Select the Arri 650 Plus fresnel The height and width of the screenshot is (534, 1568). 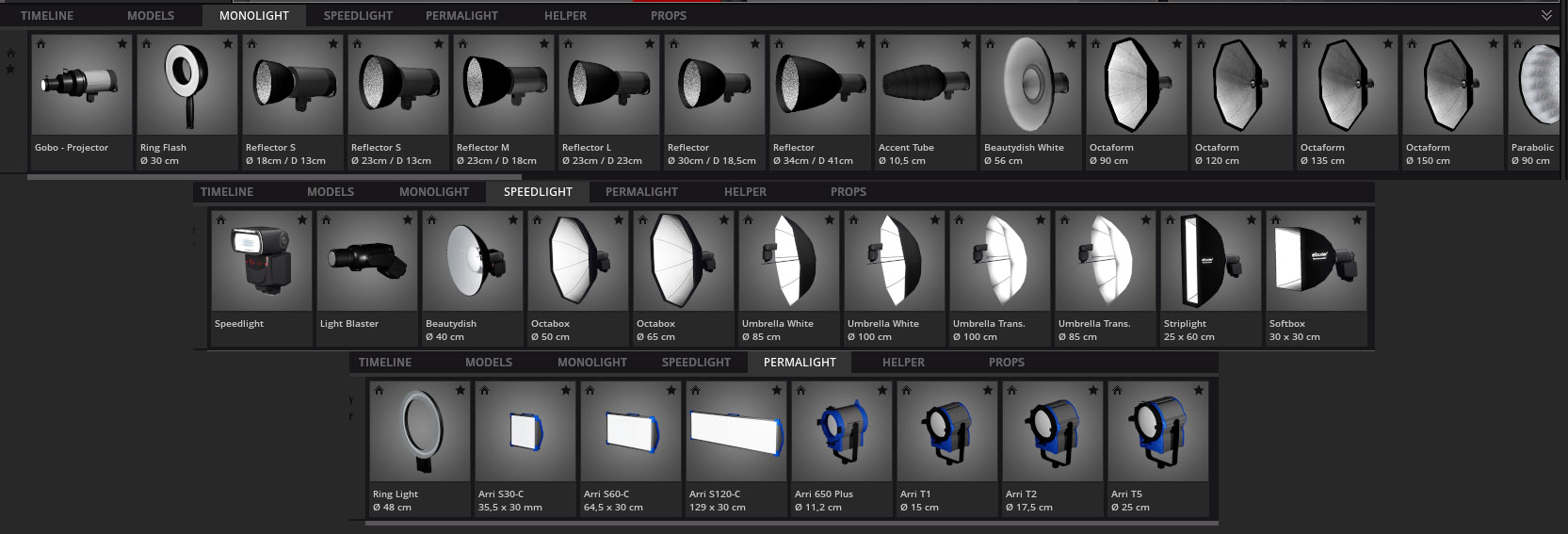click(x=842, y=448)
